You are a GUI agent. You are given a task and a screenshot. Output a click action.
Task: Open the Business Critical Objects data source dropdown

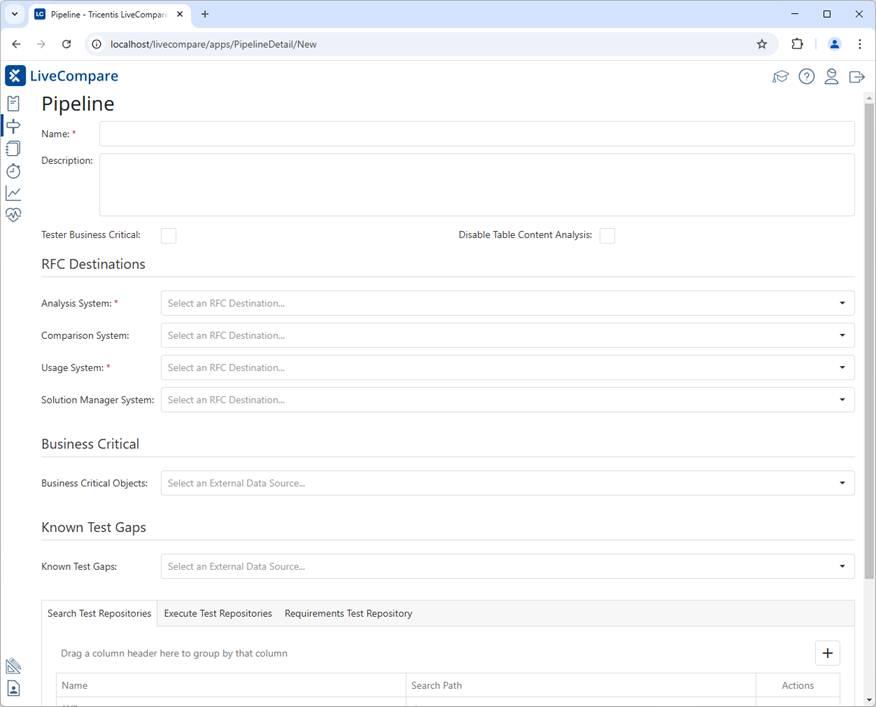pos(841,483)
